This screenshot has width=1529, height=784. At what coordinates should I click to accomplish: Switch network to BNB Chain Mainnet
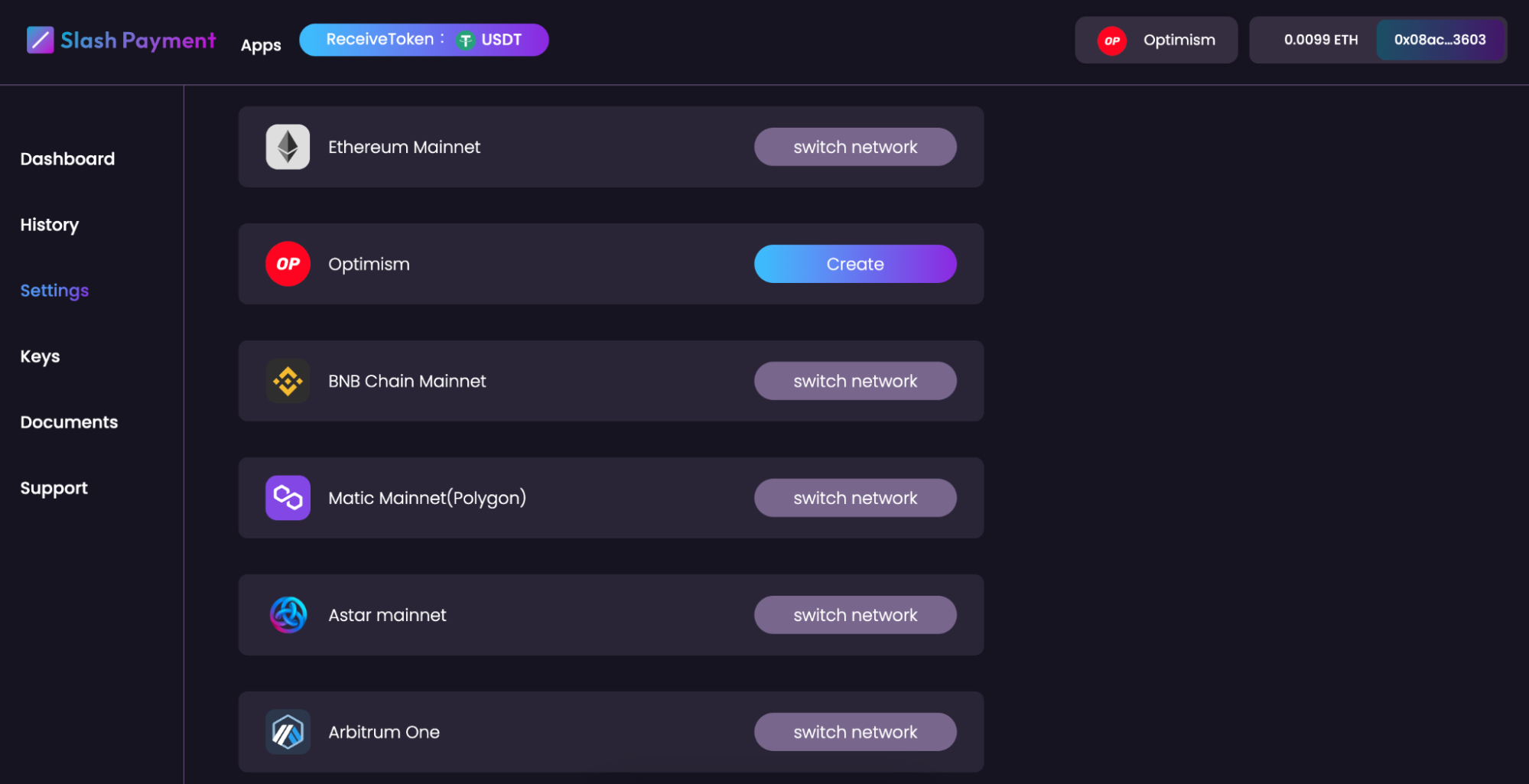pyautogui.click(x=854, y=381)
